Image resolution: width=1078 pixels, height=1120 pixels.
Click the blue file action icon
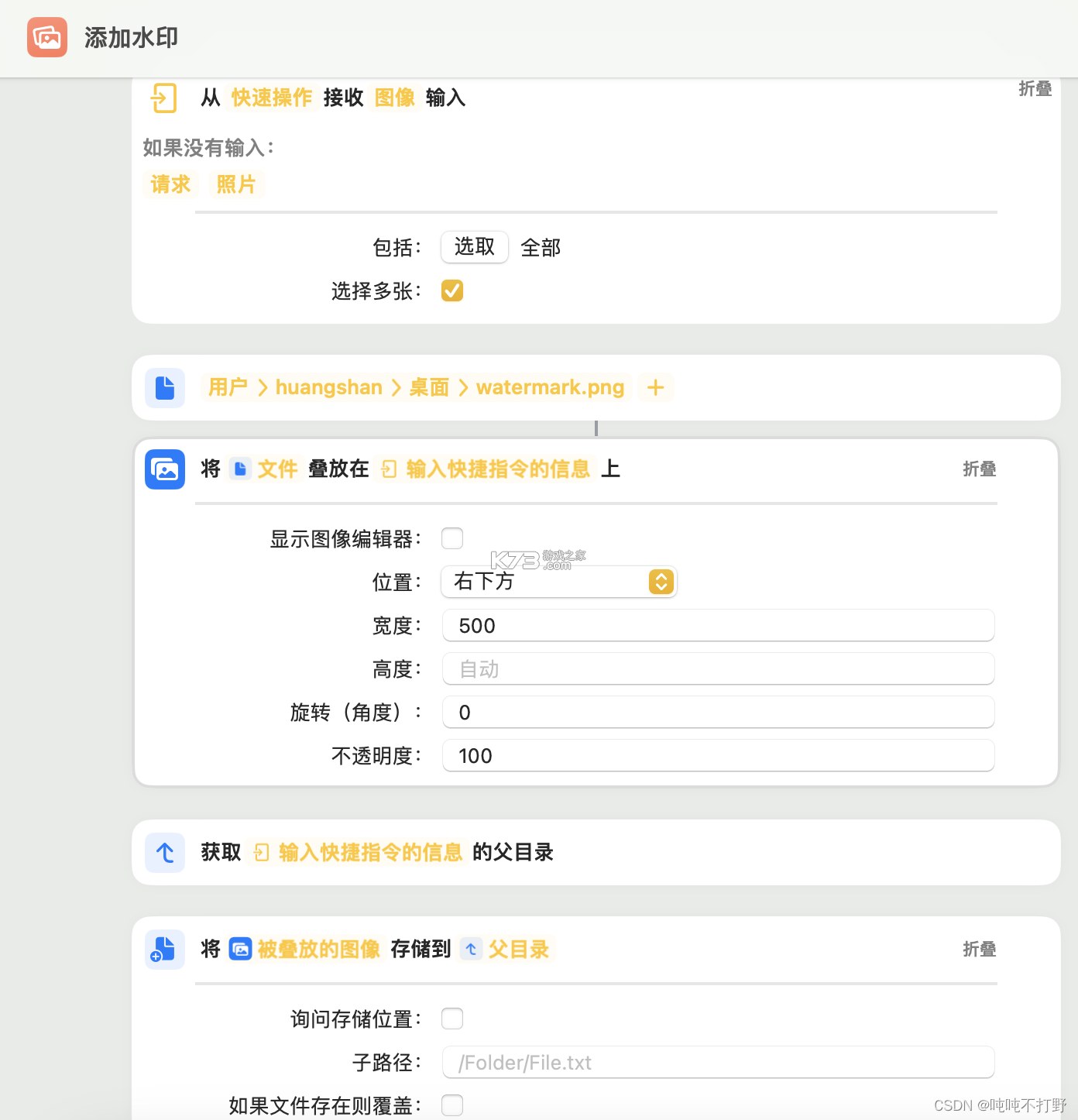pos(165,388)
